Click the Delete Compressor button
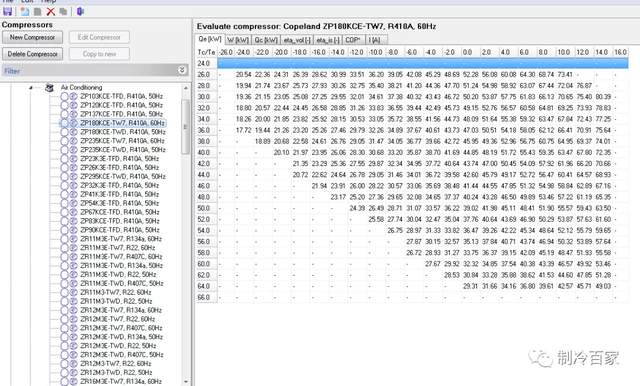The width and height of the screenshot is (640, 386). point(32,54)
